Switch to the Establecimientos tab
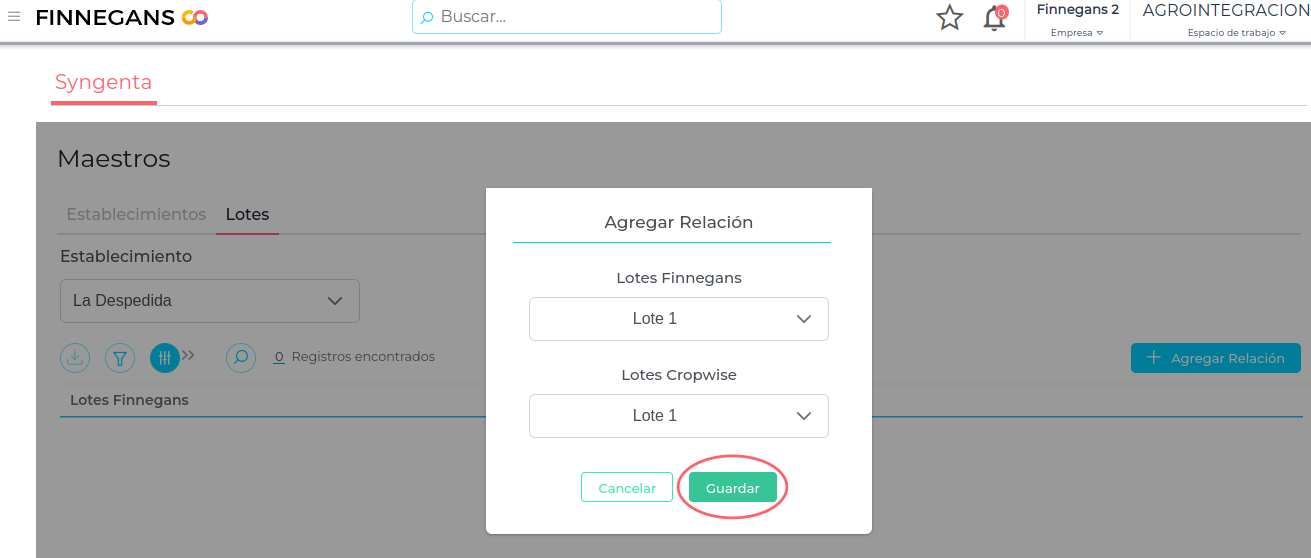This screenshot has height=558, width=1311. click(136, 214)
